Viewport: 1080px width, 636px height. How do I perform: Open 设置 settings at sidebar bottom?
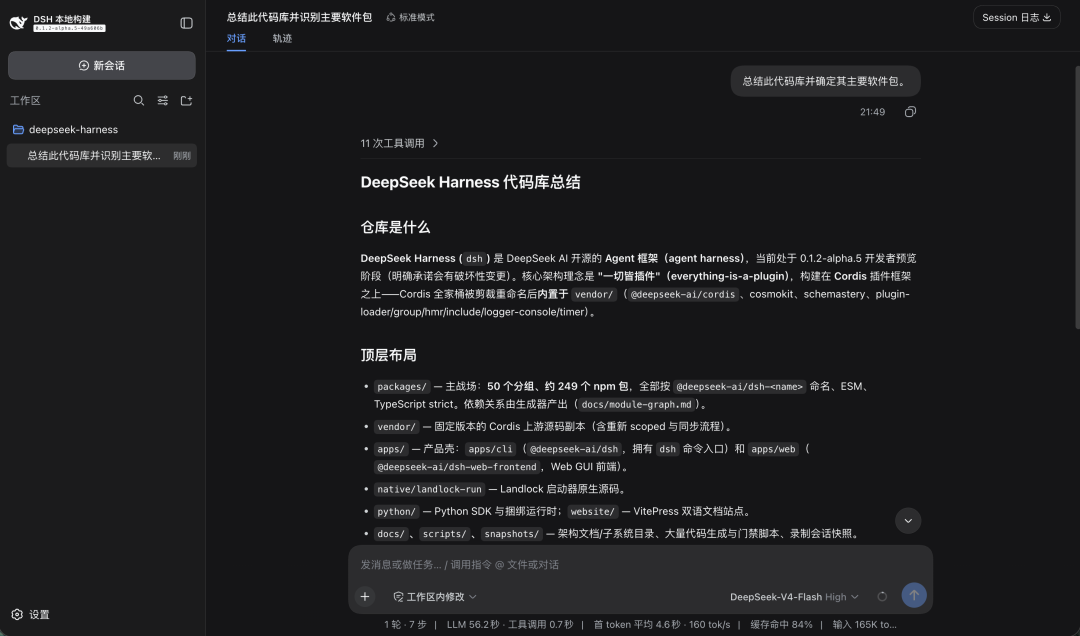point(30,615)
